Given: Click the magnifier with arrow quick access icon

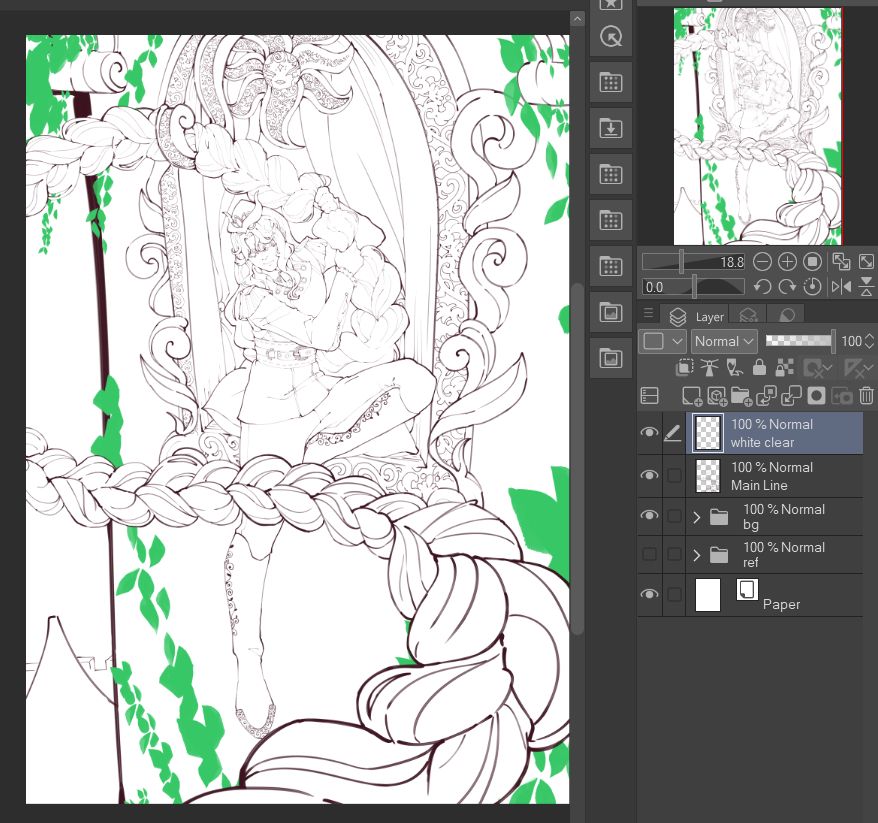Looking at the screenshot, I should pos(610,36).
